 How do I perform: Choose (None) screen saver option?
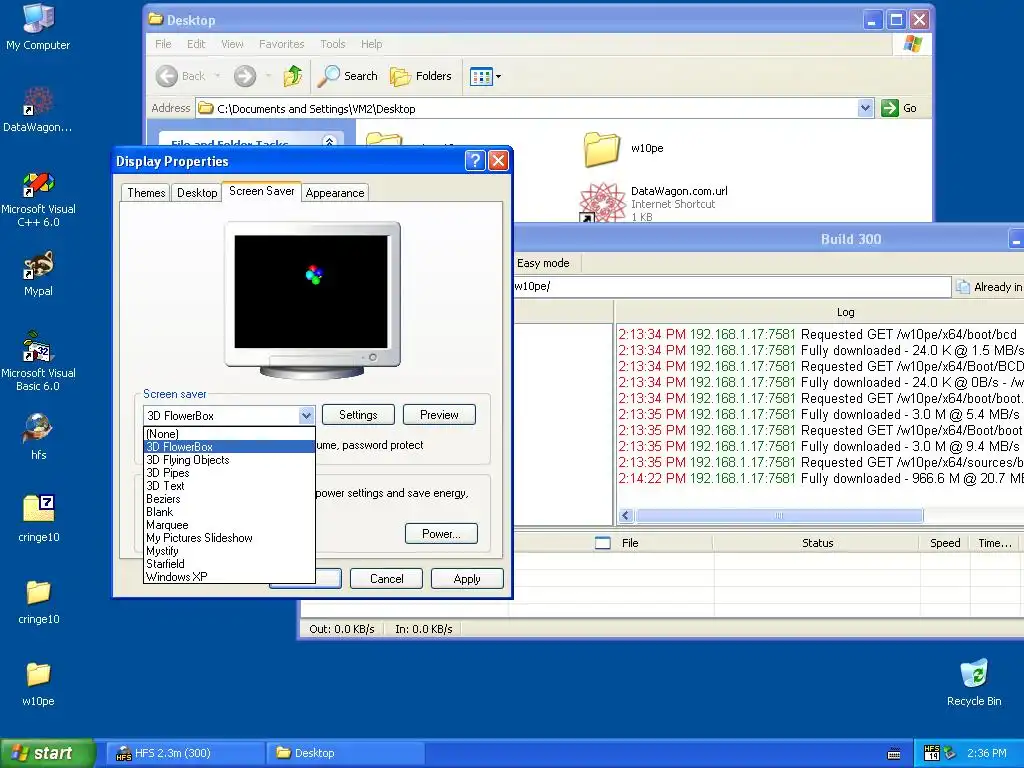(x=229, y=434)
